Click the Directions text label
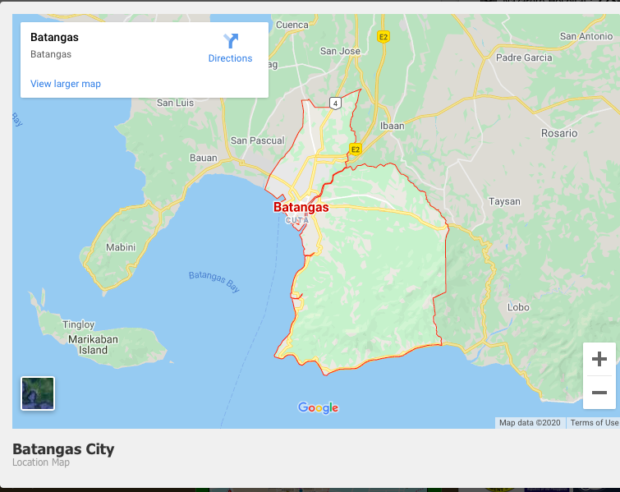The image size is (620, 492). point(230,59)
